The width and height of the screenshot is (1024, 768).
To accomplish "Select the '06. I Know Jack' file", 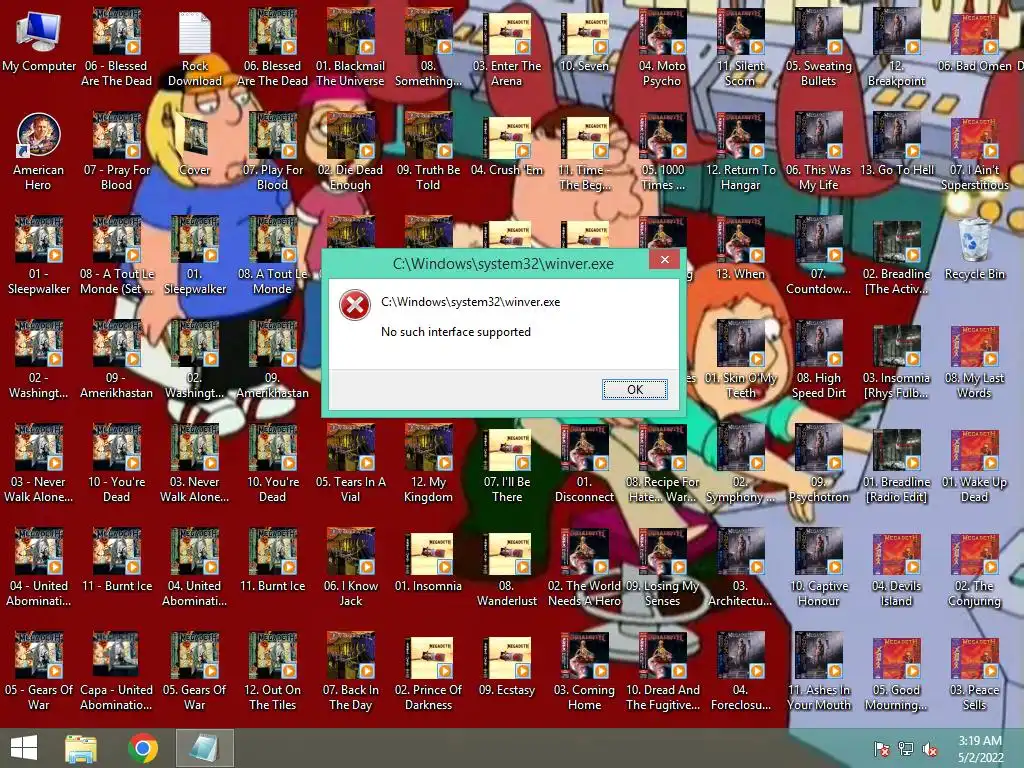I will [351, 568].
